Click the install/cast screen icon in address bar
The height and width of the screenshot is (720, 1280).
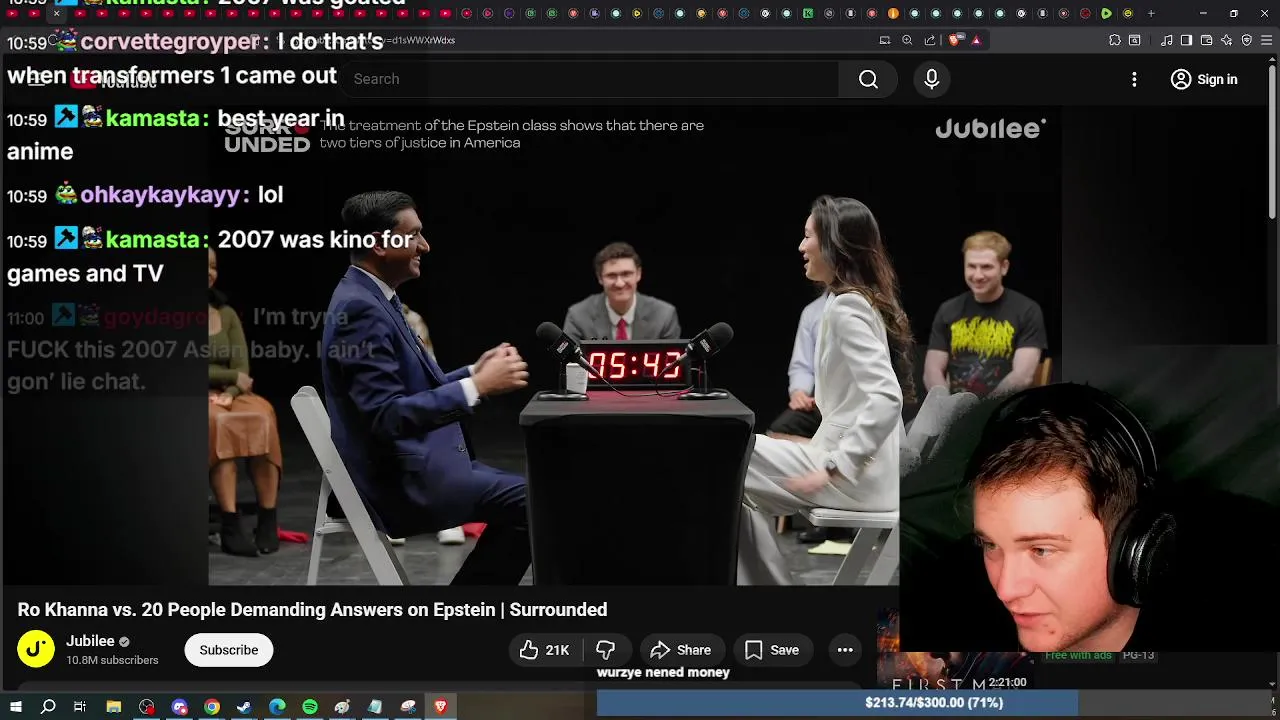pos(885,40)
